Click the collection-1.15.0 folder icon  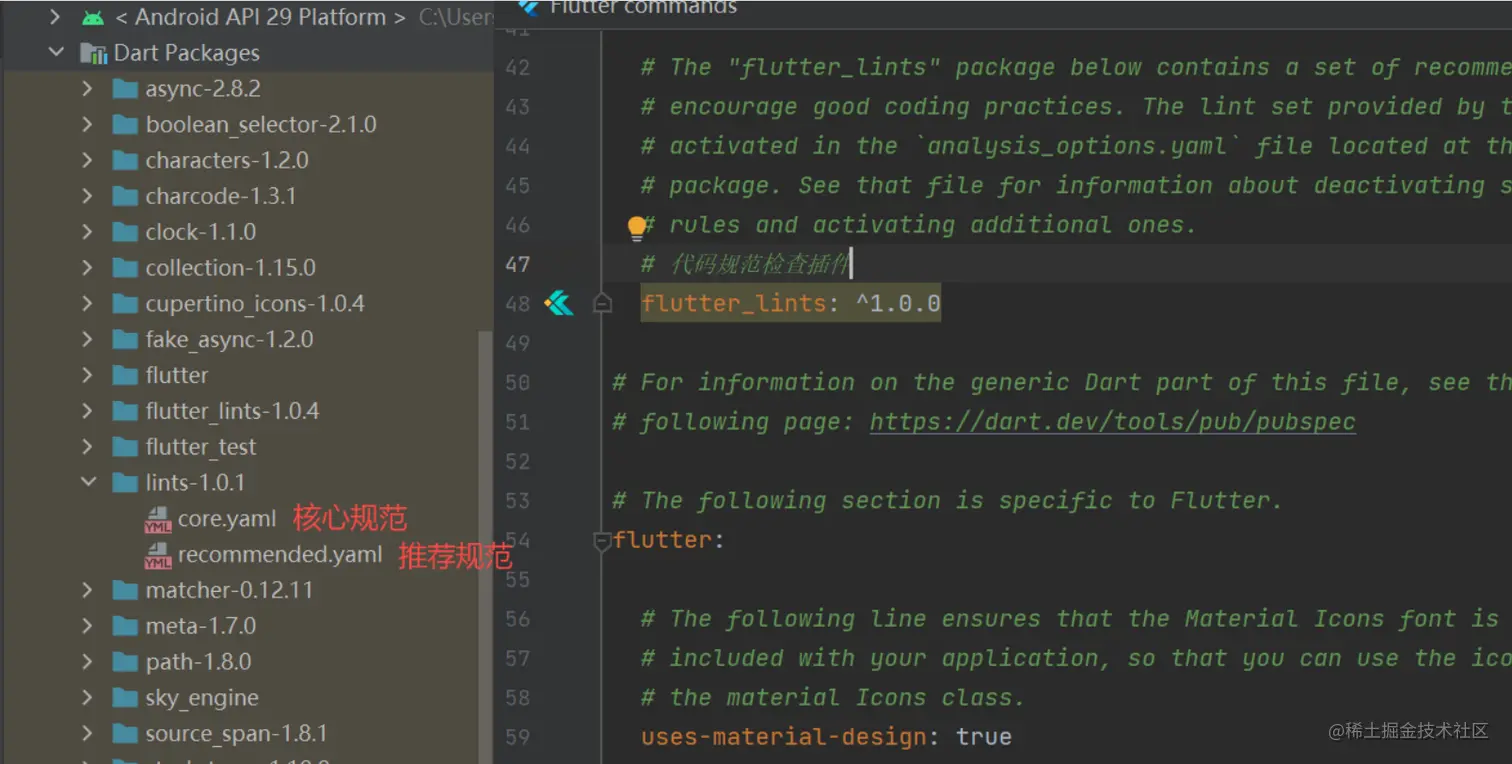coord(125,268)
